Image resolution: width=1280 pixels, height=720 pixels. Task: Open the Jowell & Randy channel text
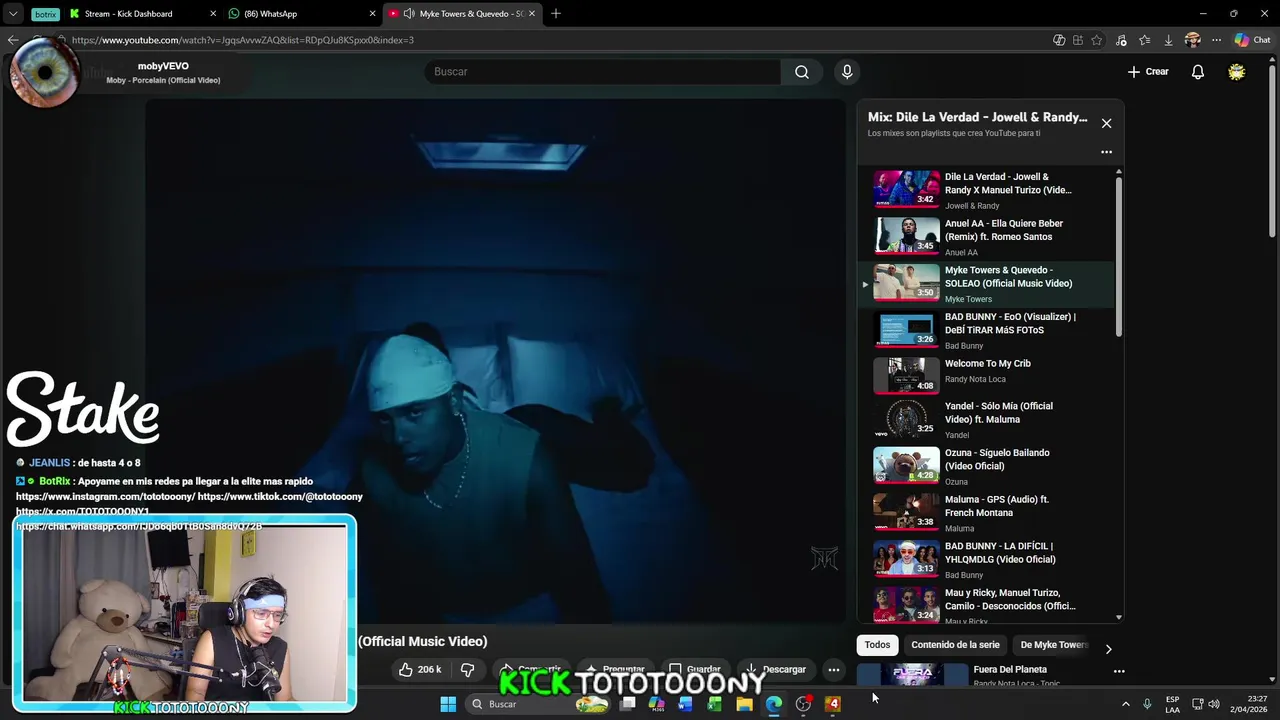(x=972, y=206)
